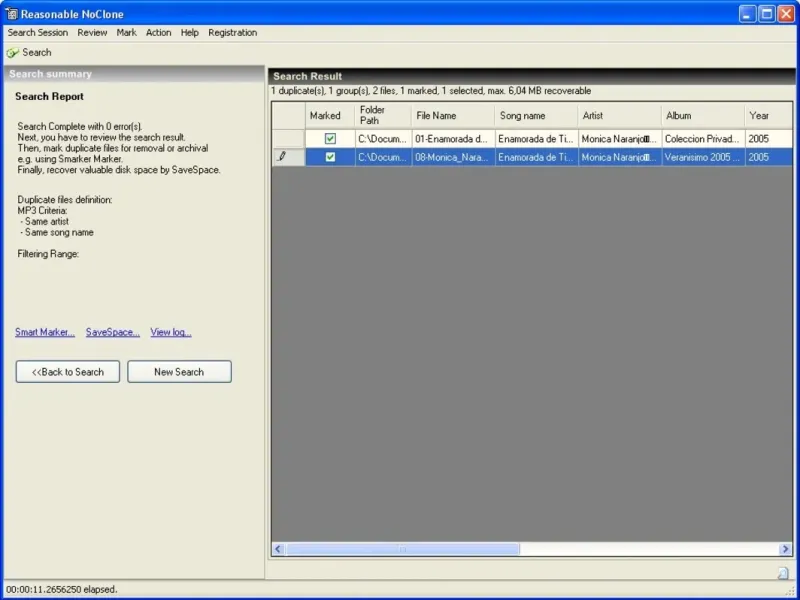Click the New Search button
This screenshot has height=600, width=800.
point(179,372)
